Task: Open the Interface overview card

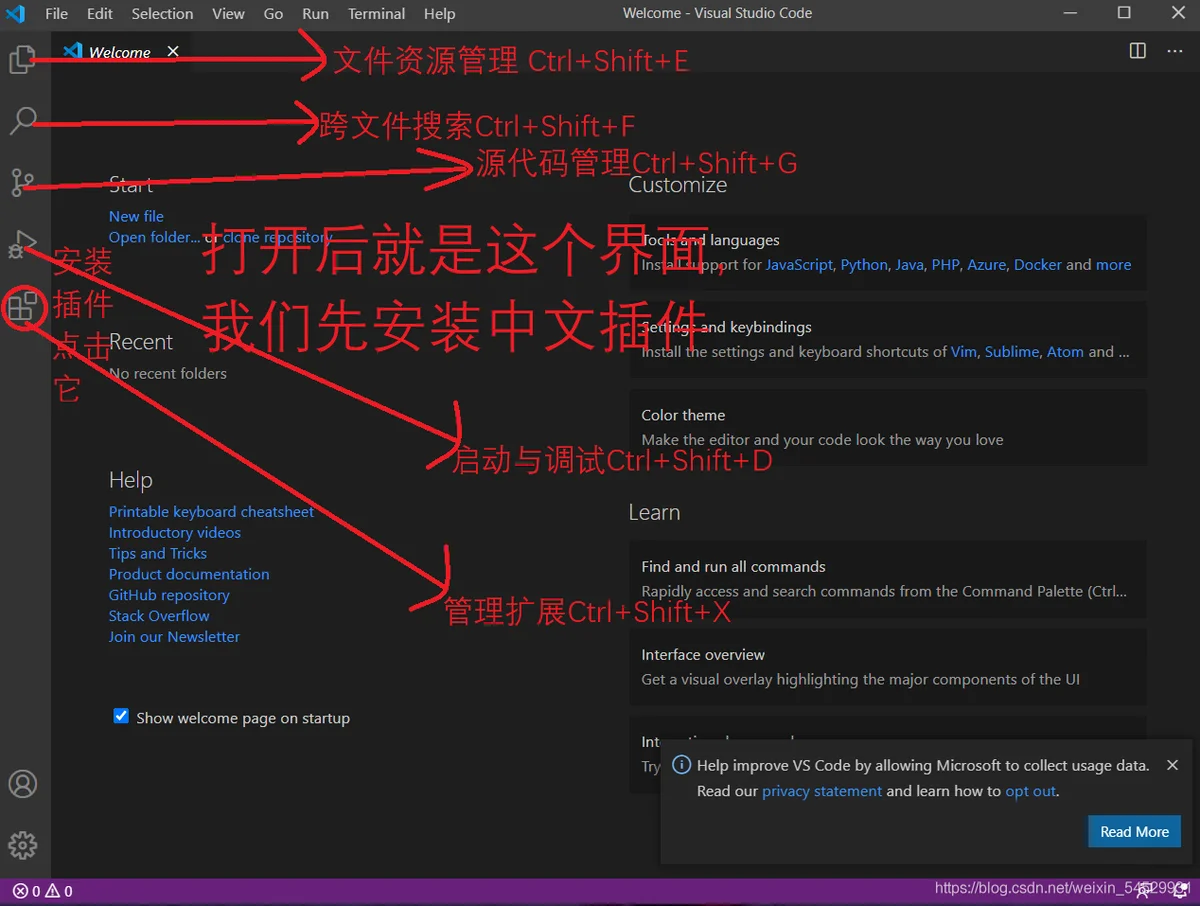Action: [x=888, y=666]
